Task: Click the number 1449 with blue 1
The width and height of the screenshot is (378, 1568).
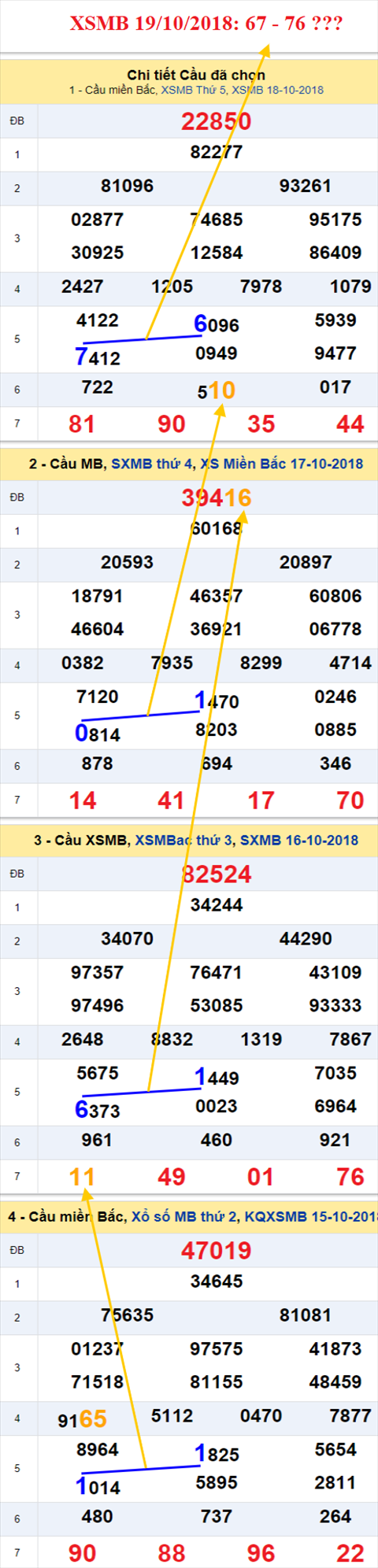Action: (217, 1076)
